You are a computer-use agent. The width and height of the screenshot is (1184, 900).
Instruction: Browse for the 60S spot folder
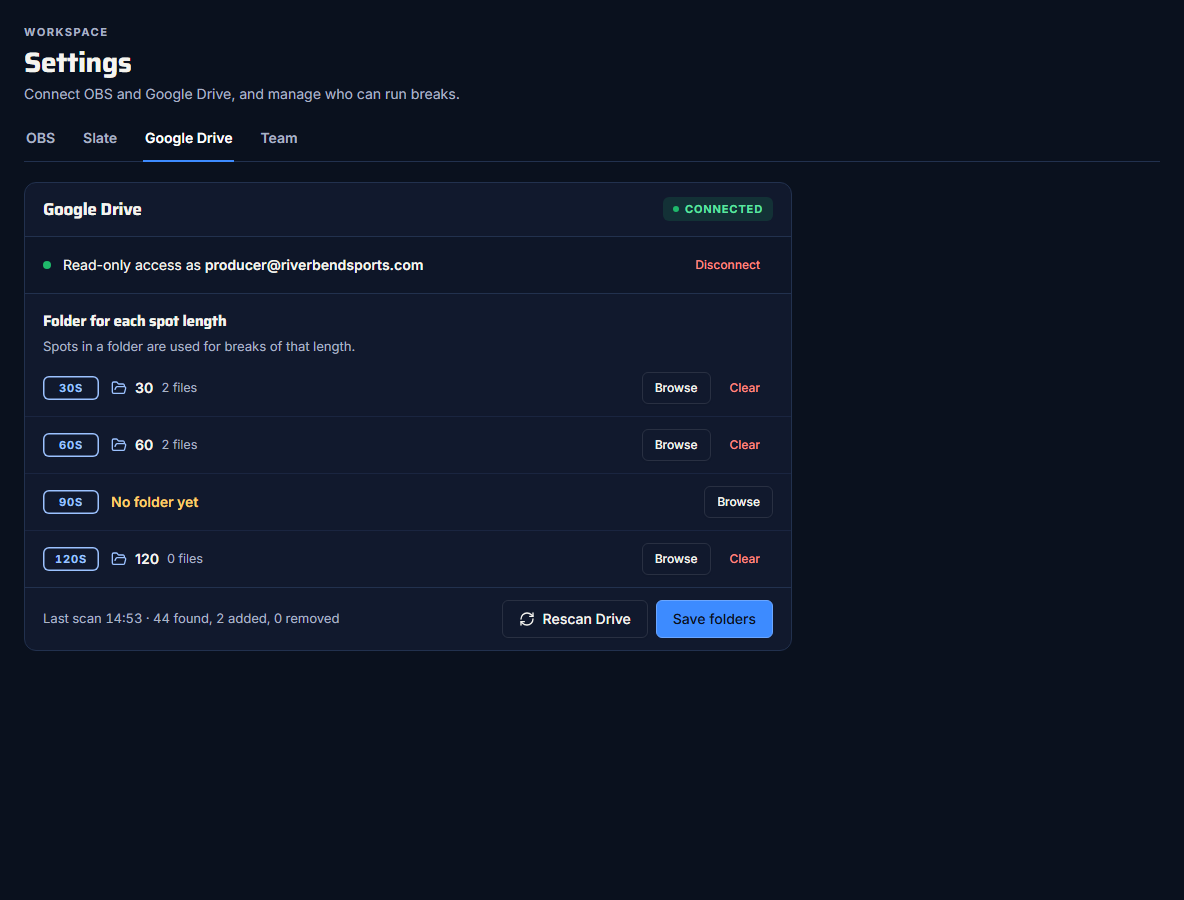[676, 445]
